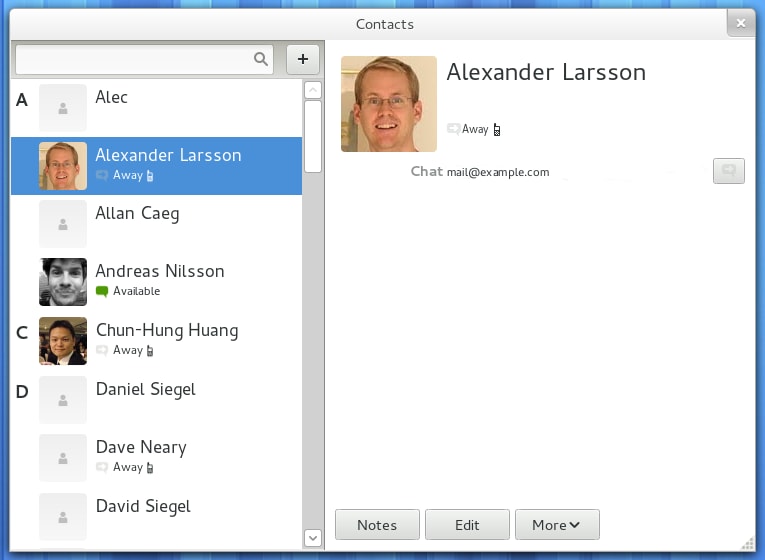Click David Siegel's placeholder avatar

pos(63,517)
